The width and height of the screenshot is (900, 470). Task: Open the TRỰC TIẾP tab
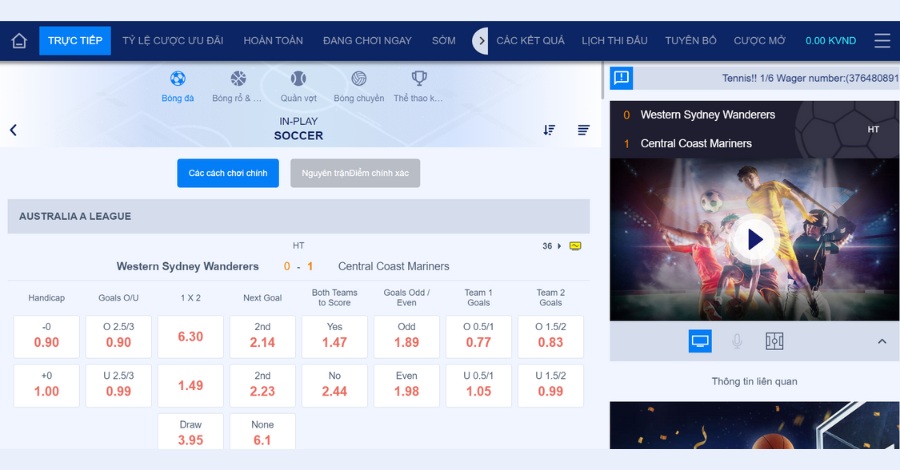pos(75,41)
